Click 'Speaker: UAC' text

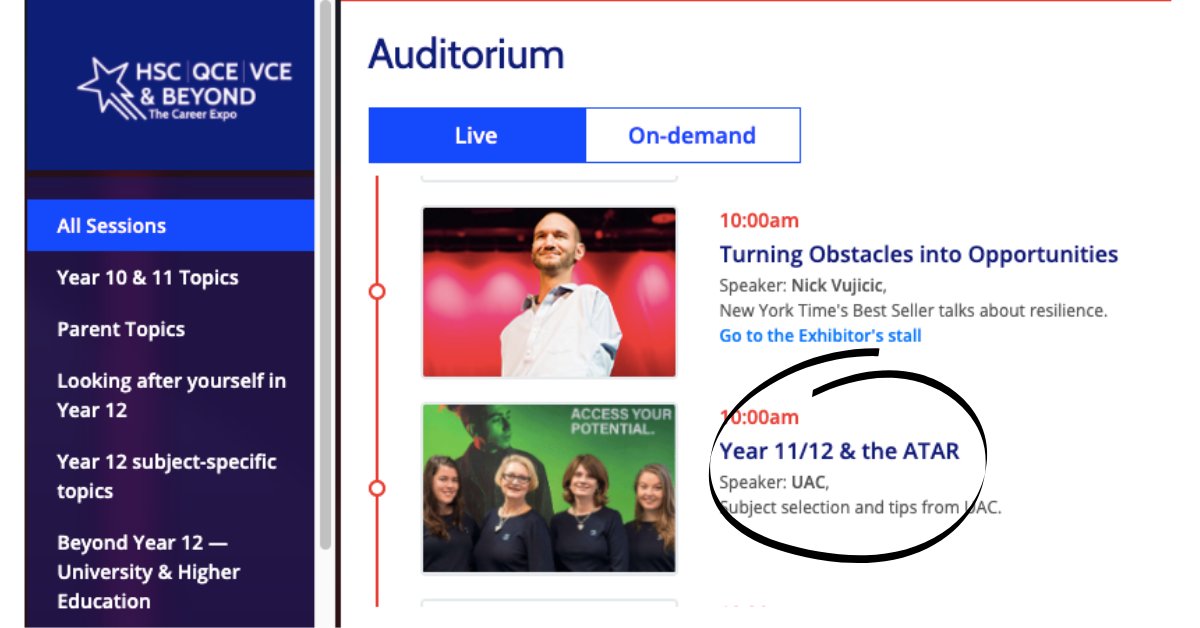pyautogui.click(x=774, y=483)
